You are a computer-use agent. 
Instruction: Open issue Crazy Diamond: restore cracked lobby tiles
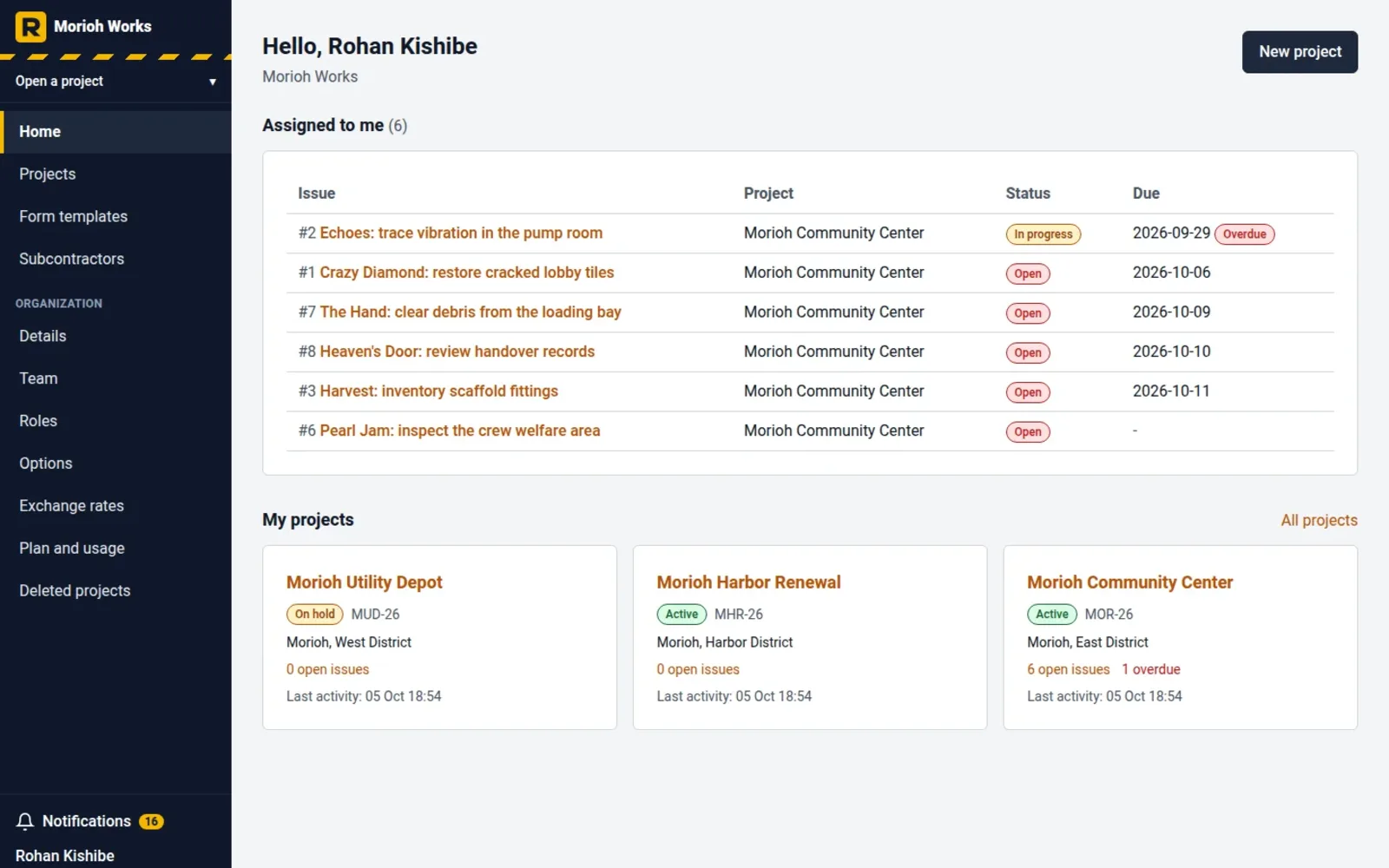(x=466, y=273)
